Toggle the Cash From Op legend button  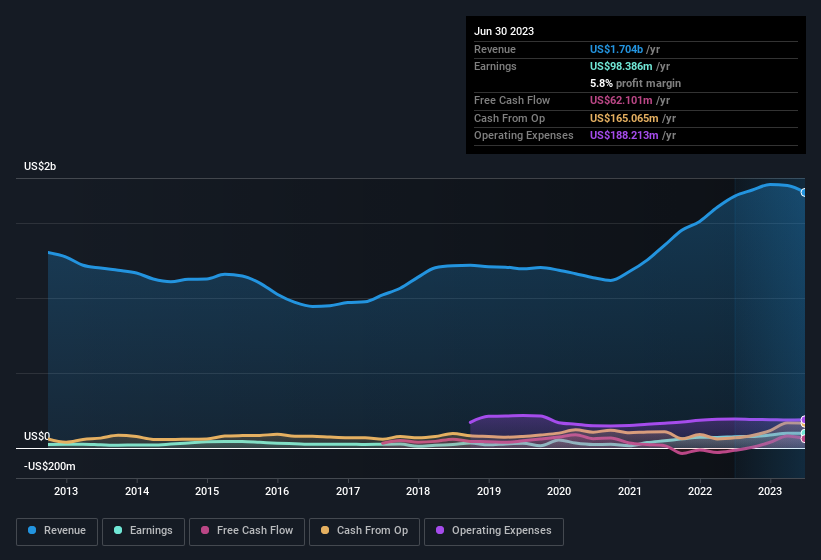[364, 532]
